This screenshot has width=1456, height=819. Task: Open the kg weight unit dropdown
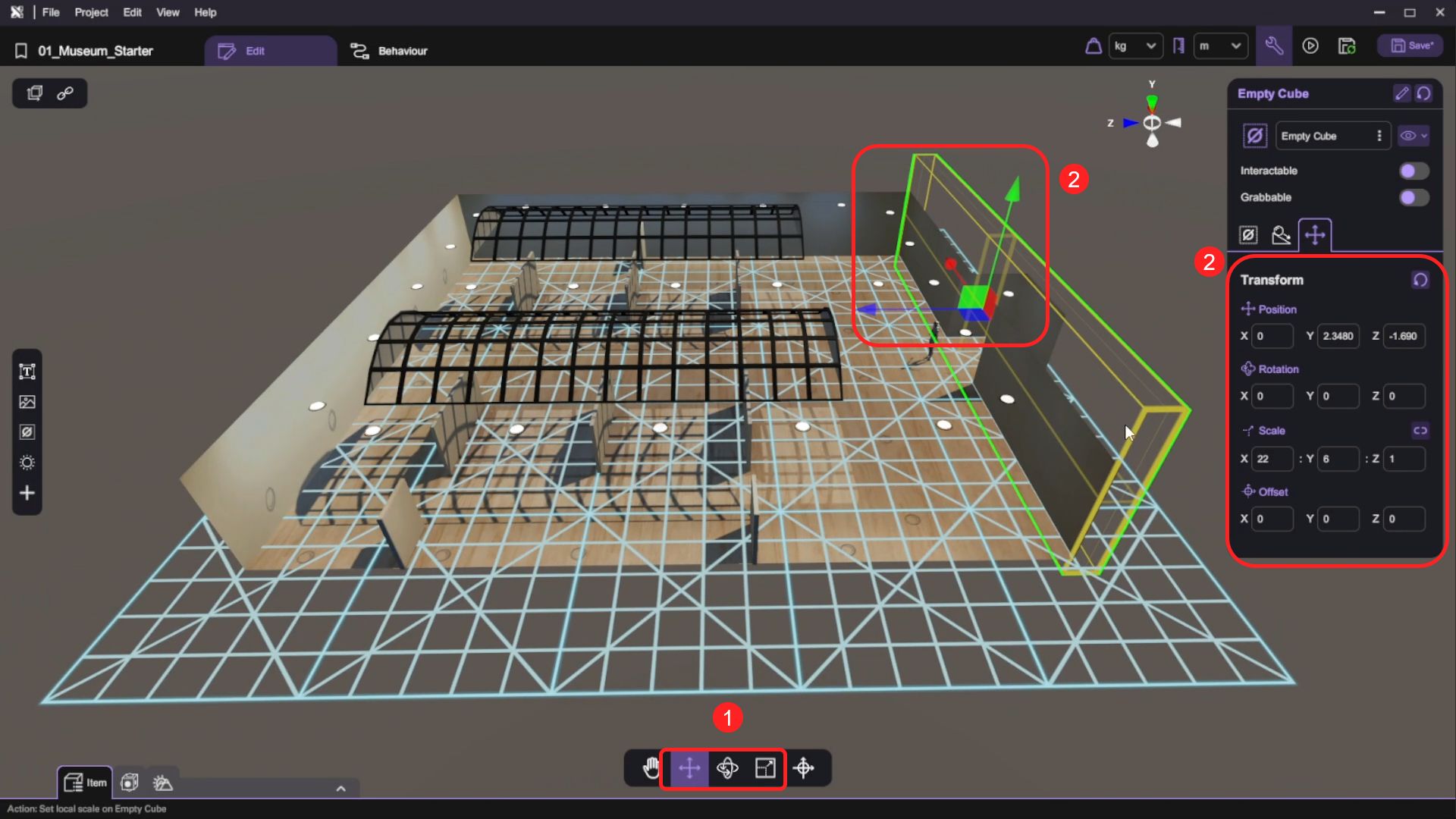(1134, 46)
